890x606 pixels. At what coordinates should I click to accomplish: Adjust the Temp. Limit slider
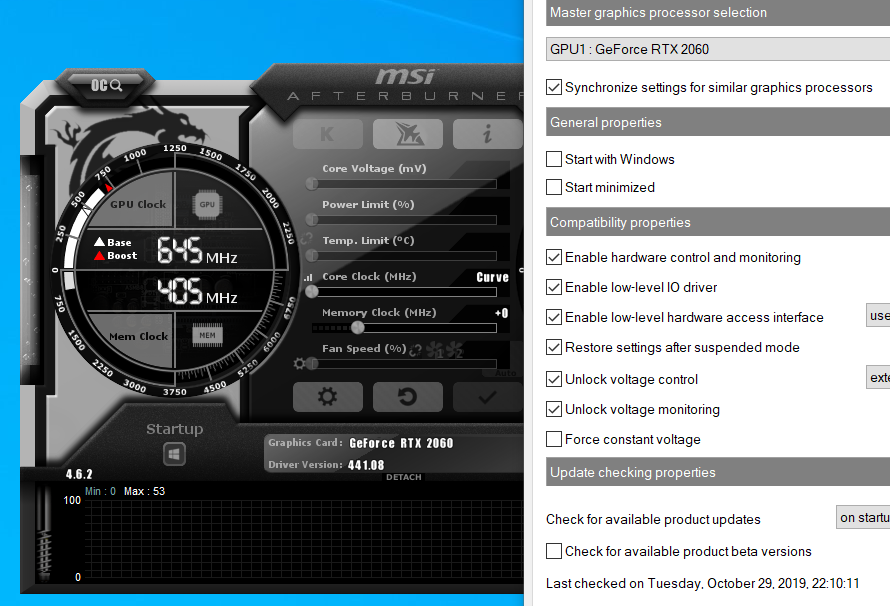click(x=404, y=256)
